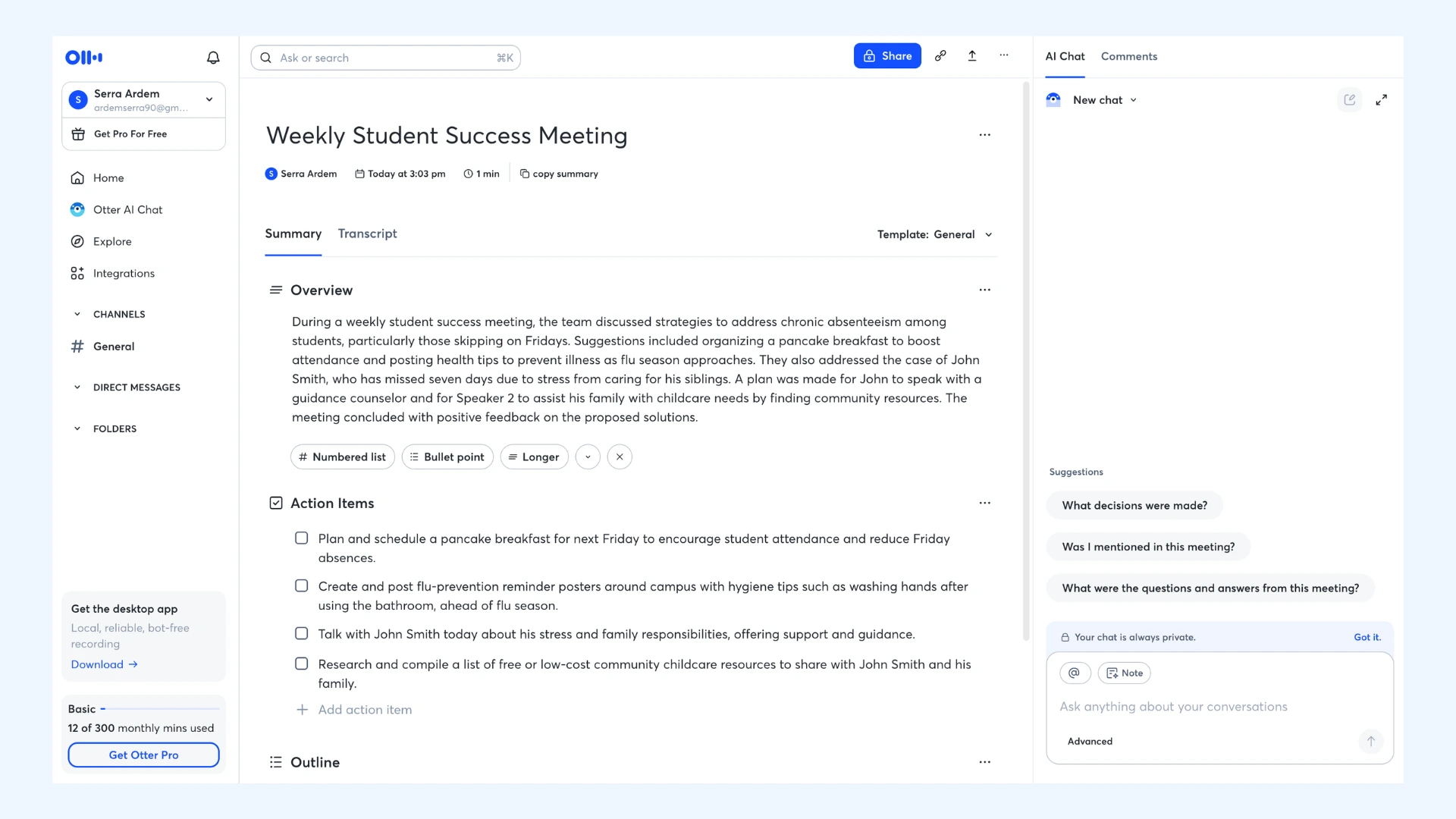Click the @ mention button in chat
The width and height of the screenshot is (1456, 819).
tap(1075, 673)
